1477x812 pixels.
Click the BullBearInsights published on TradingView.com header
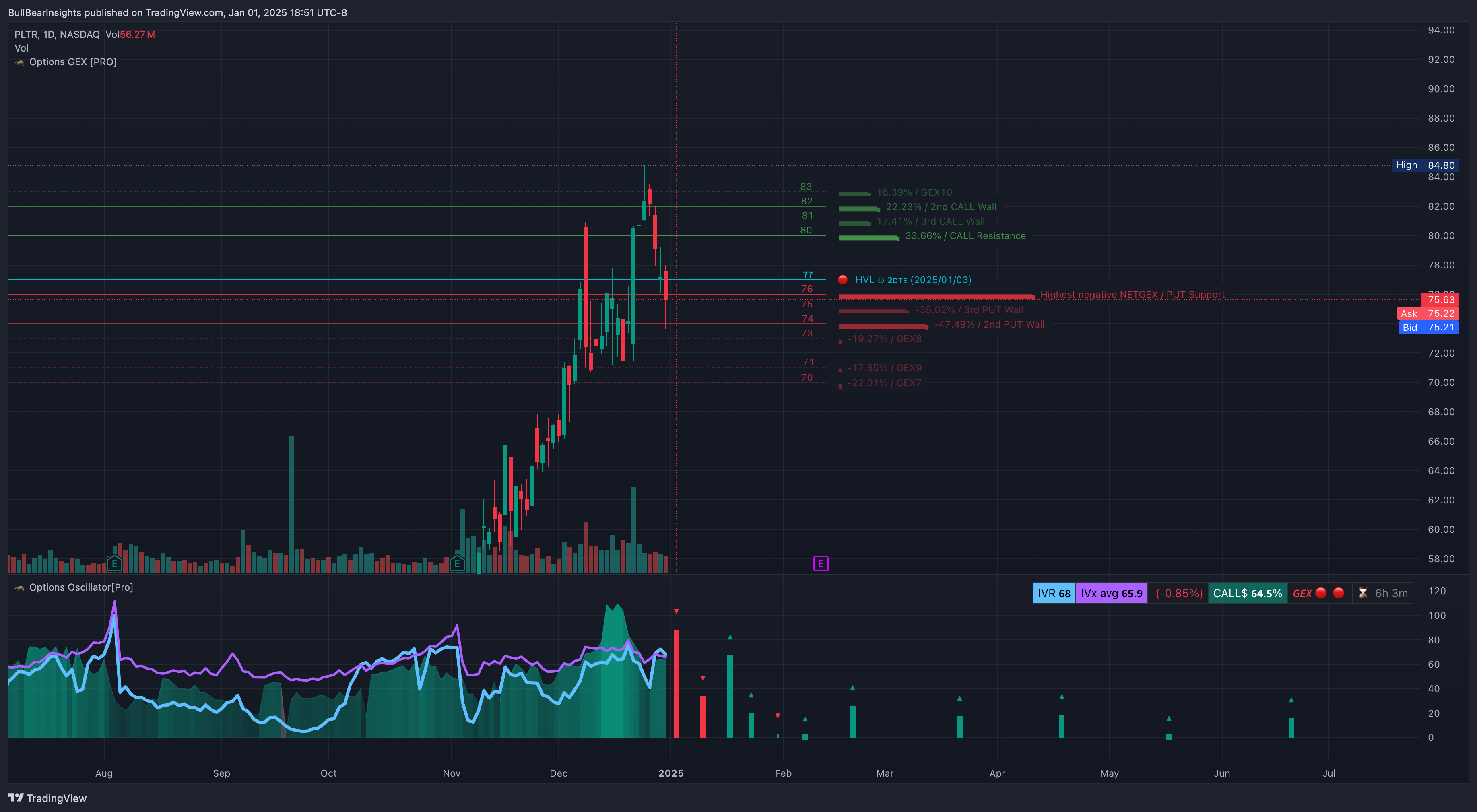[x=177, y=12]
